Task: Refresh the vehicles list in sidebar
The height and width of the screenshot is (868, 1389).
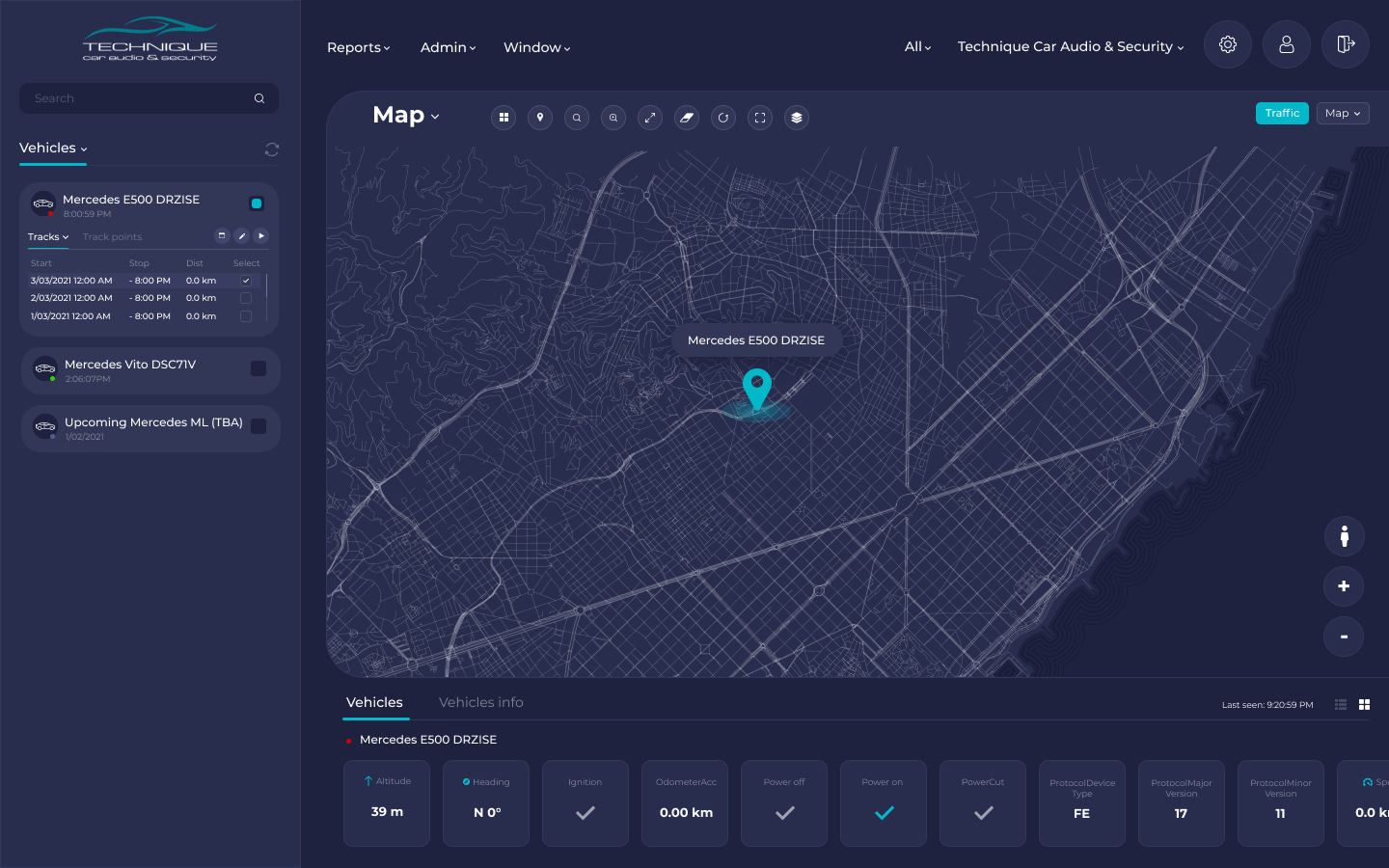Action: coord(272,149)
